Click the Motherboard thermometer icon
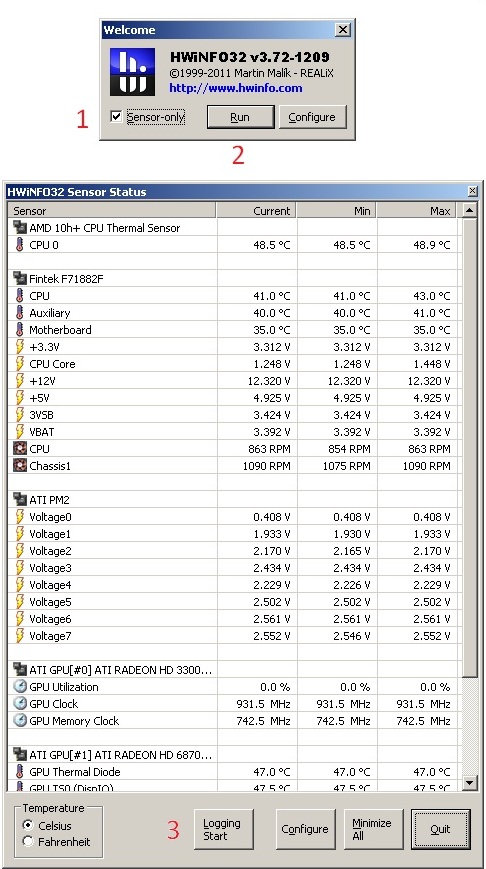Screen dimensions: 486x869 click(x=20, y=330)
